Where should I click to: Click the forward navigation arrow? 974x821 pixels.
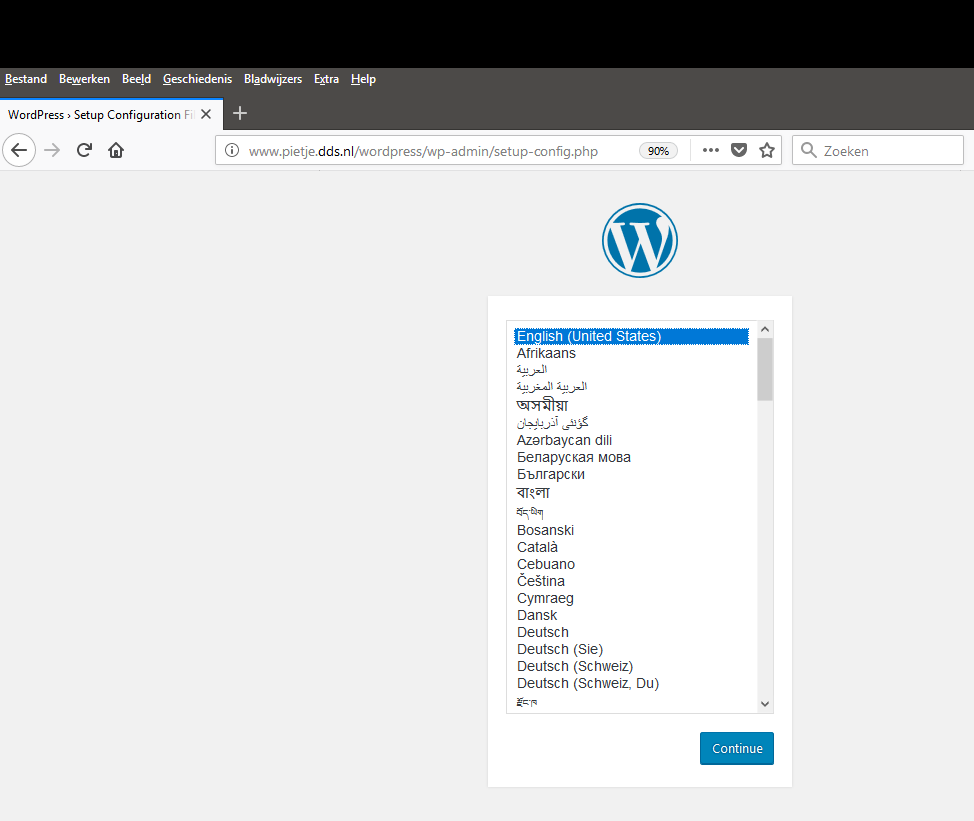coord(52,150)
